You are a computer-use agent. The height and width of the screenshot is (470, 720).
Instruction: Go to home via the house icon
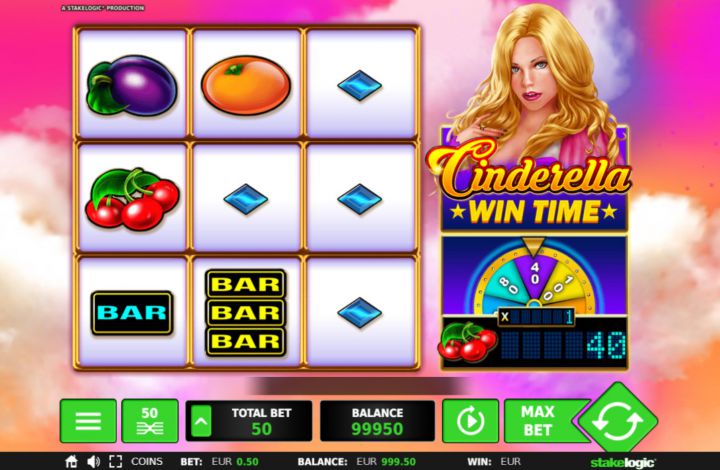[x=71, y=461]
